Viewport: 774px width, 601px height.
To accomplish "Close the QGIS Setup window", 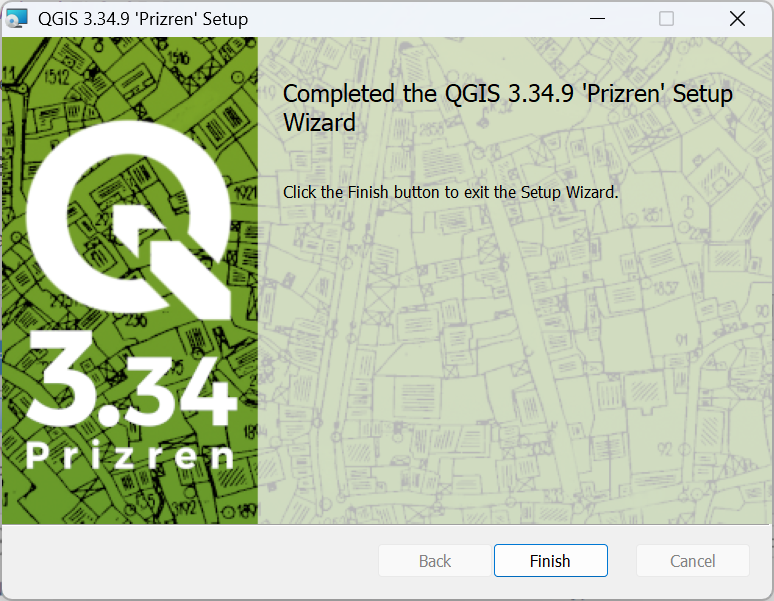I will (x=737, y=19).
